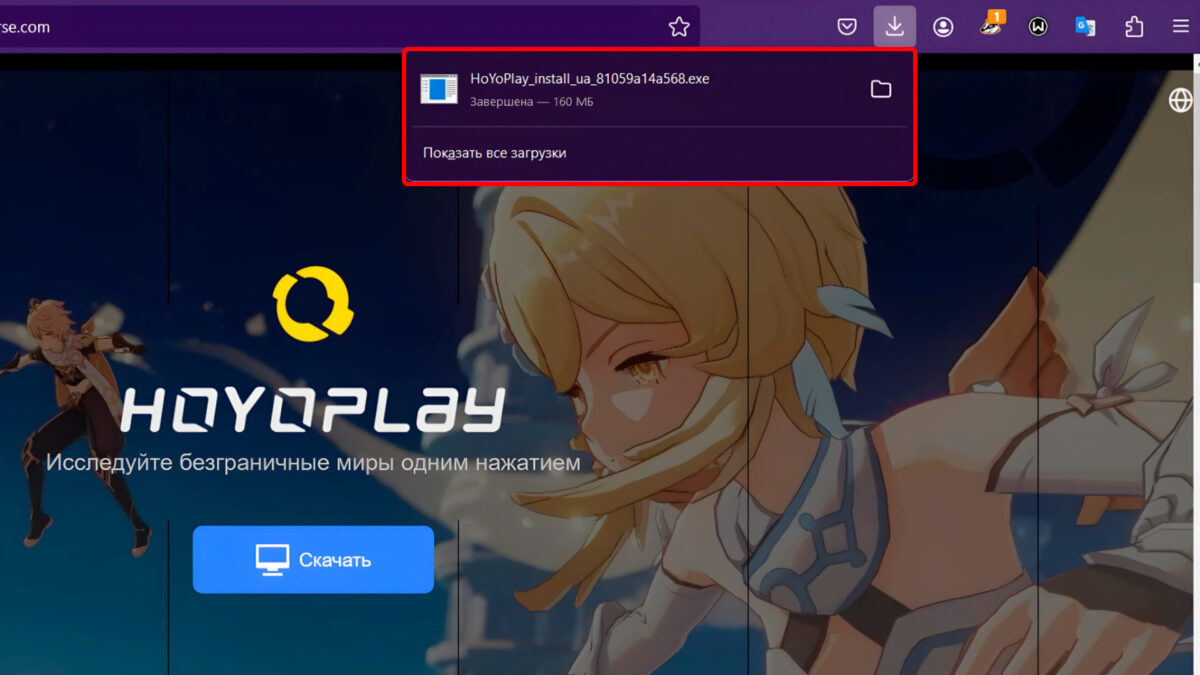Open the globe language selector
1200x675 pixels.
tap(1181, 100)
